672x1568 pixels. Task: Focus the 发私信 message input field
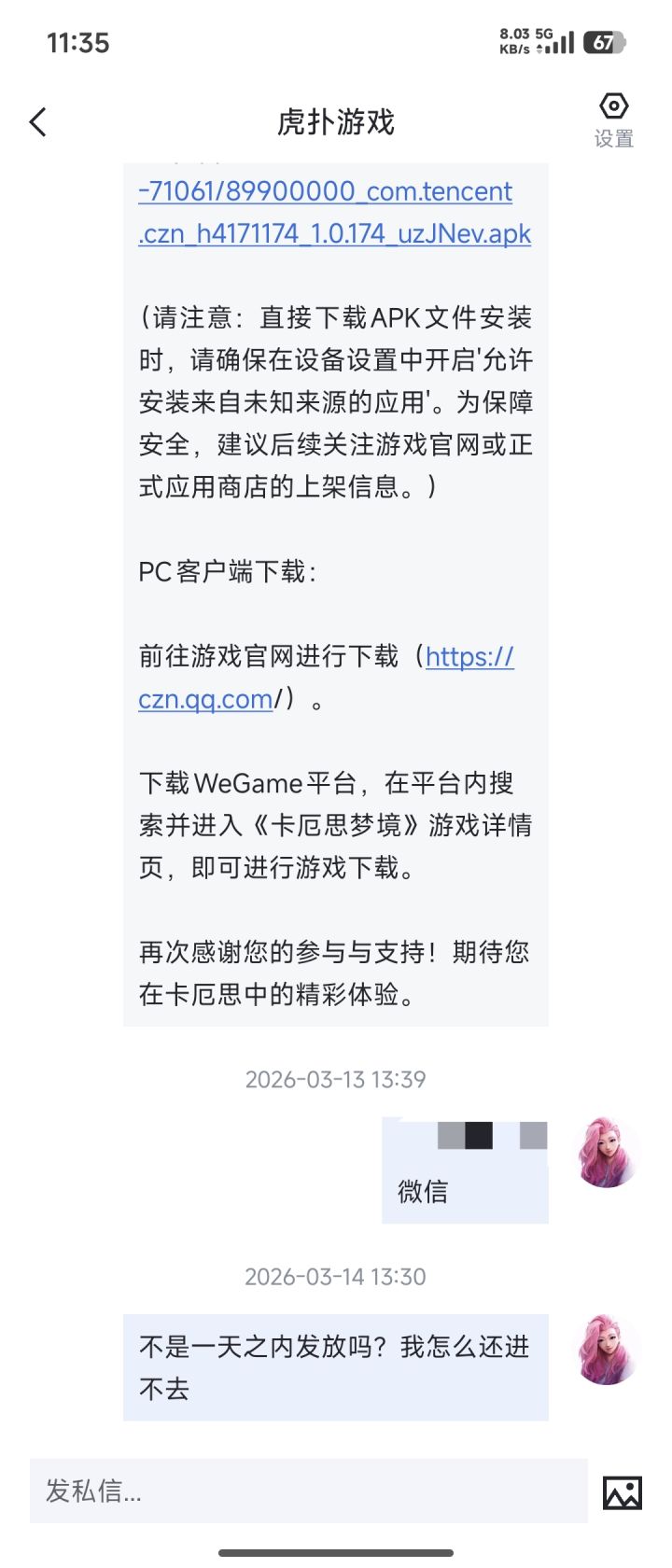point(308,1491)
